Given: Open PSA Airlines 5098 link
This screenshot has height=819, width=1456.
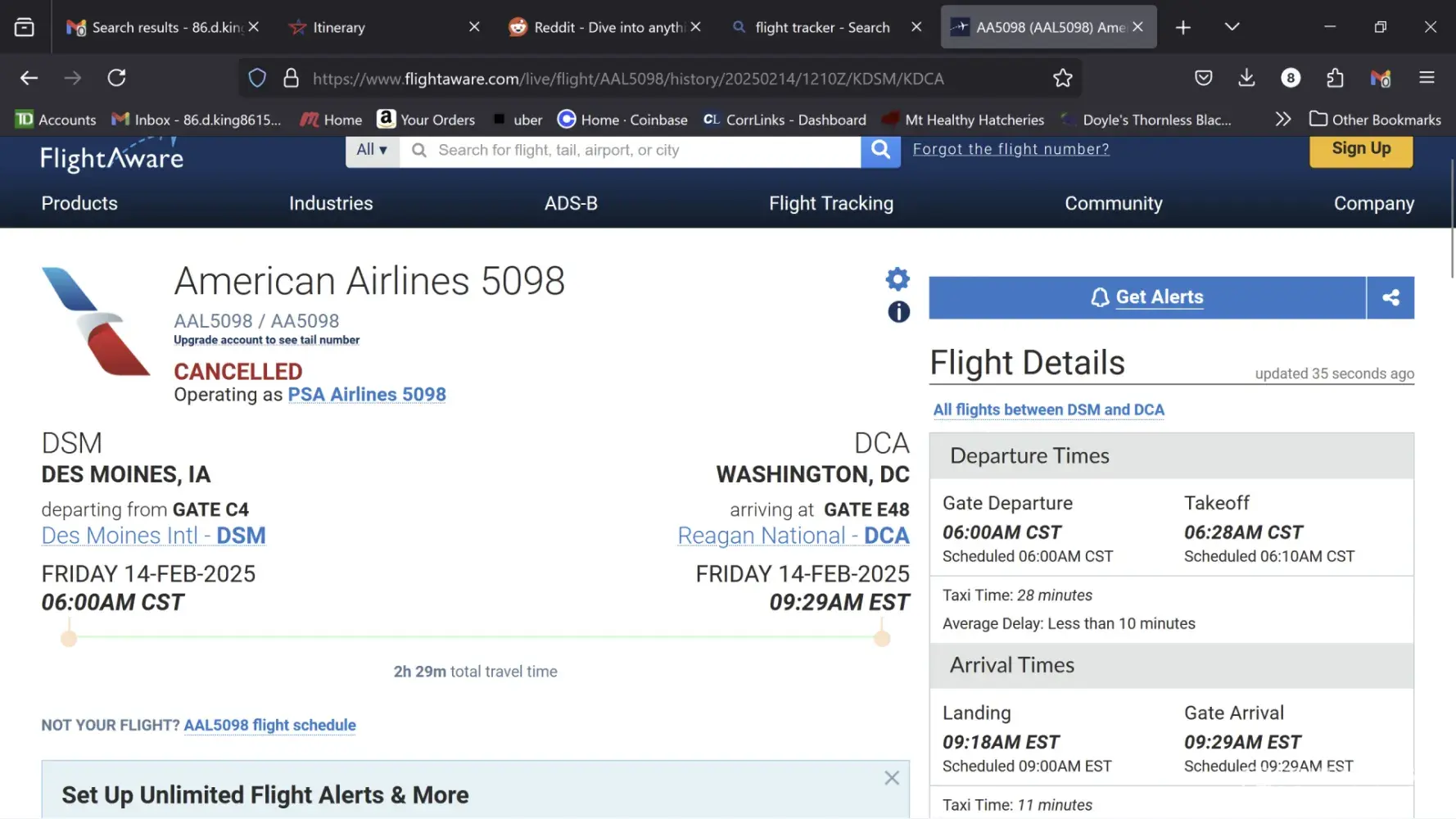Looking at the screenshot, I should 367,395.
